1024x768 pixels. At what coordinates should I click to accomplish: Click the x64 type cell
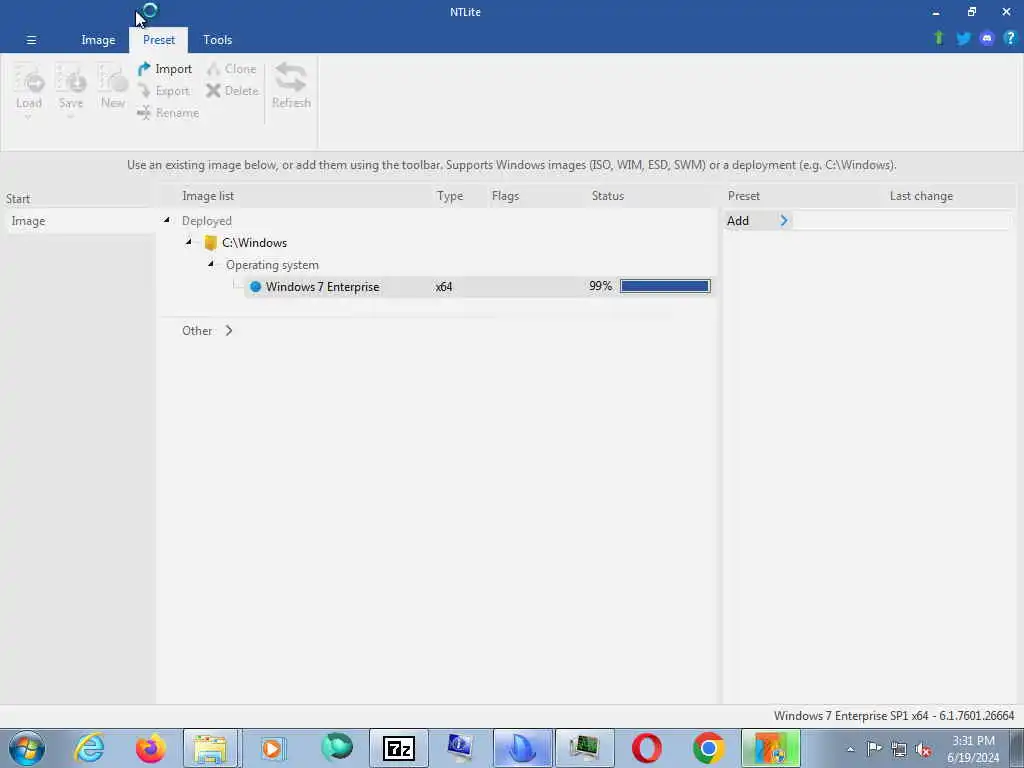443,287
